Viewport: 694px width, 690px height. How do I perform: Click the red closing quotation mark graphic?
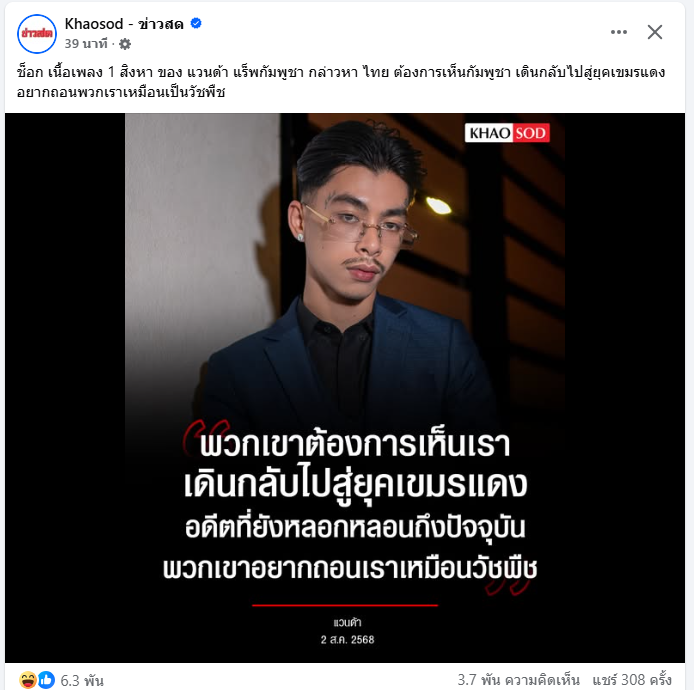pos(507,585)
